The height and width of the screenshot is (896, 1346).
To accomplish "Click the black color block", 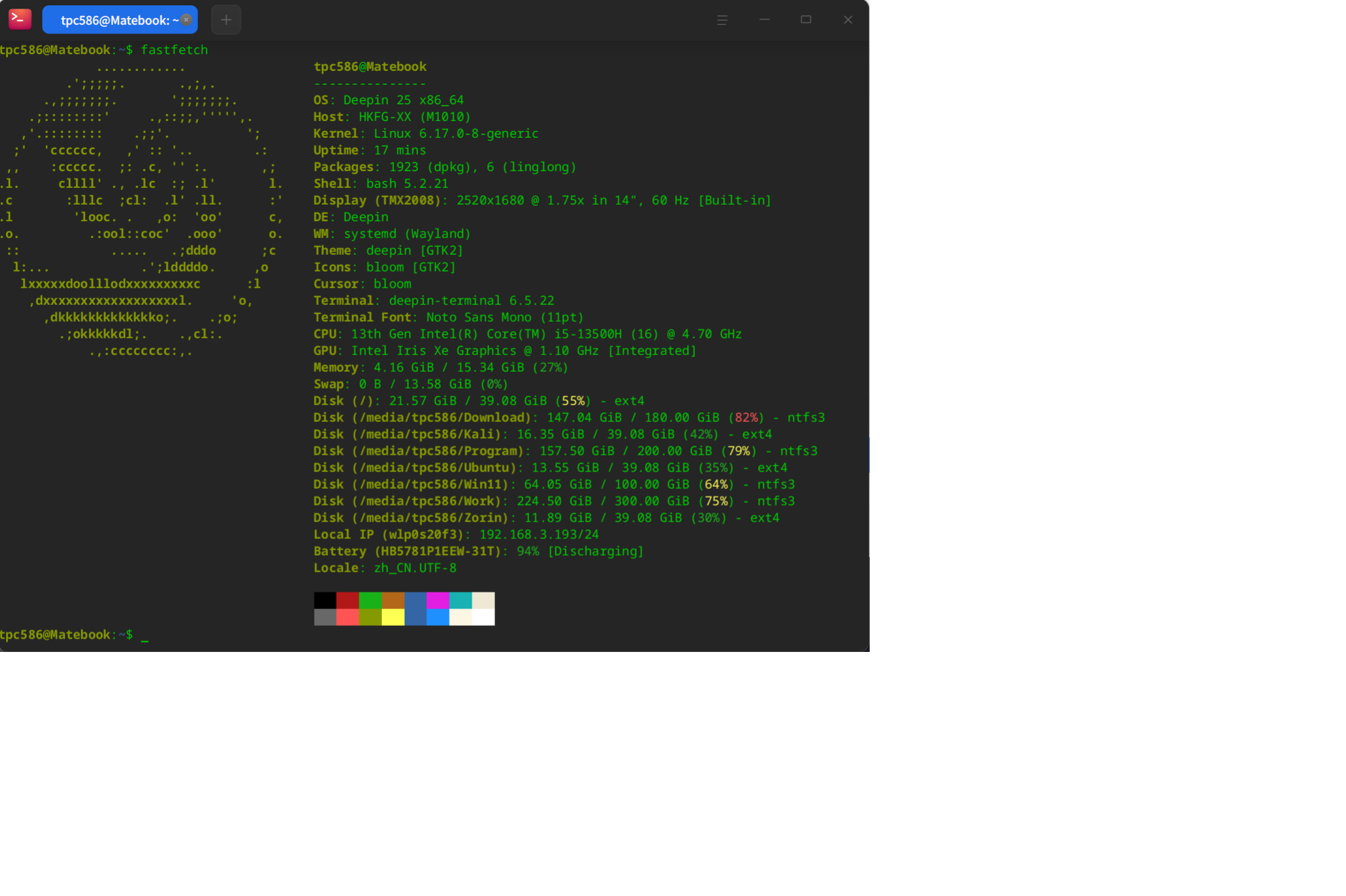I will click(325, 600).
